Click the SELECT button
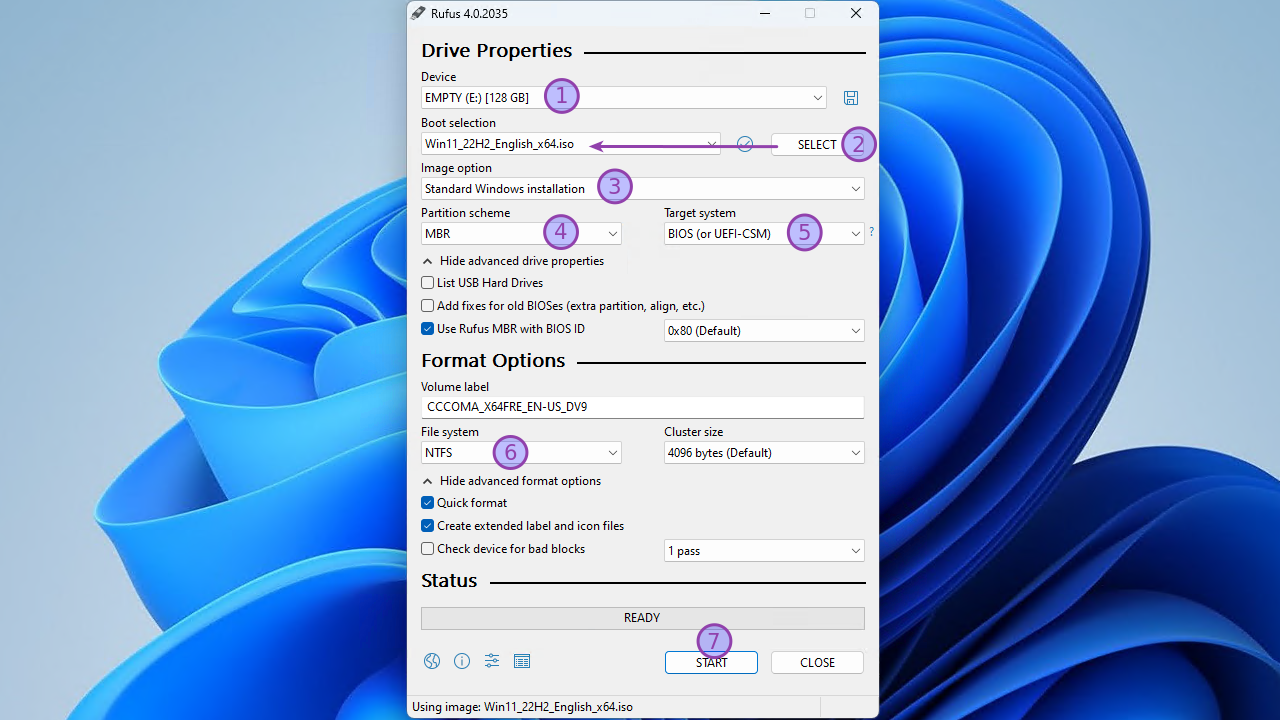1280x720 pixels. click(x=817, y=145)
